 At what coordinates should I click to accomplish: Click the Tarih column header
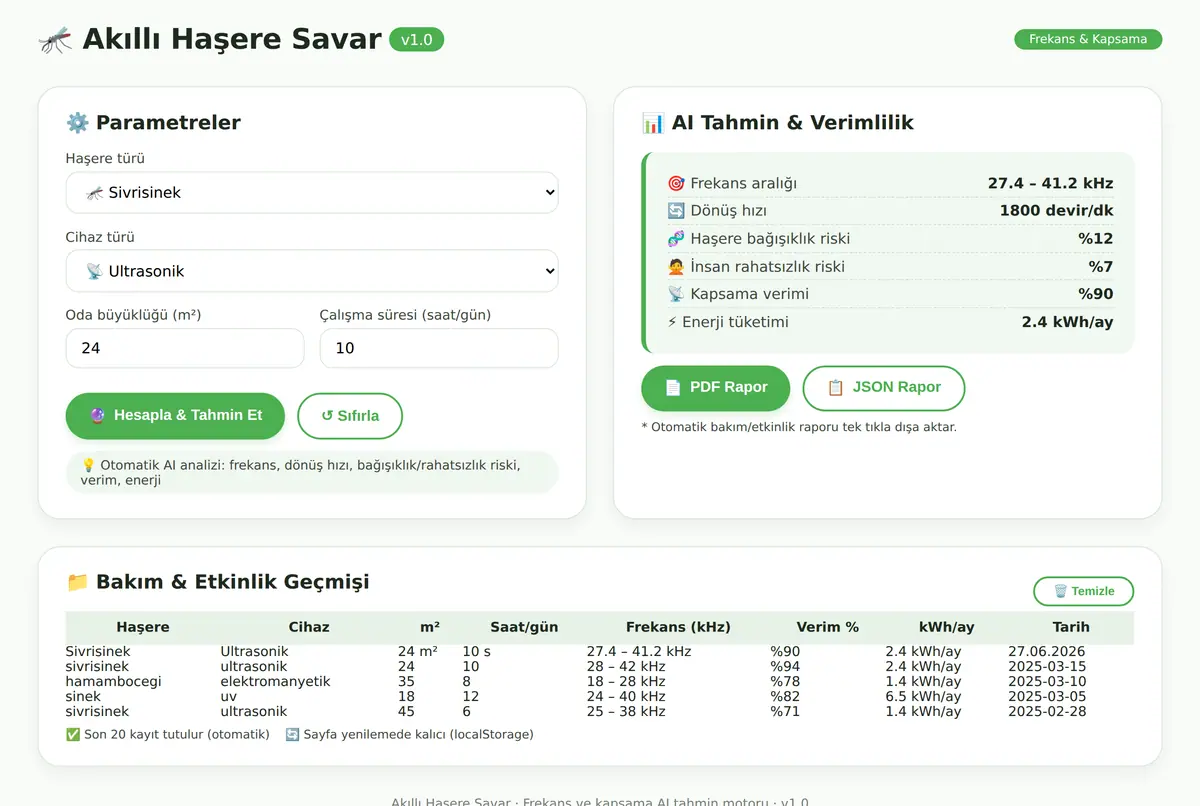[x=1071, y=627]
